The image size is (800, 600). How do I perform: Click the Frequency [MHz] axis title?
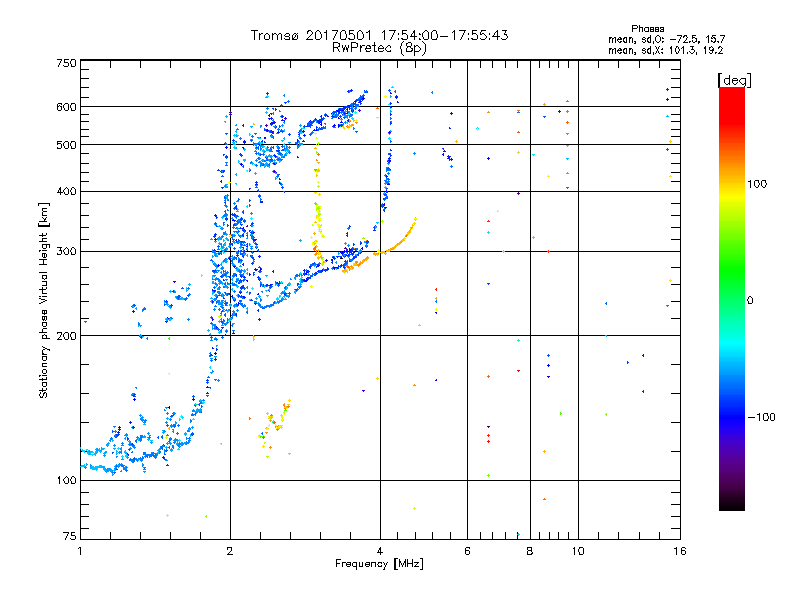(x=379, y=564)
